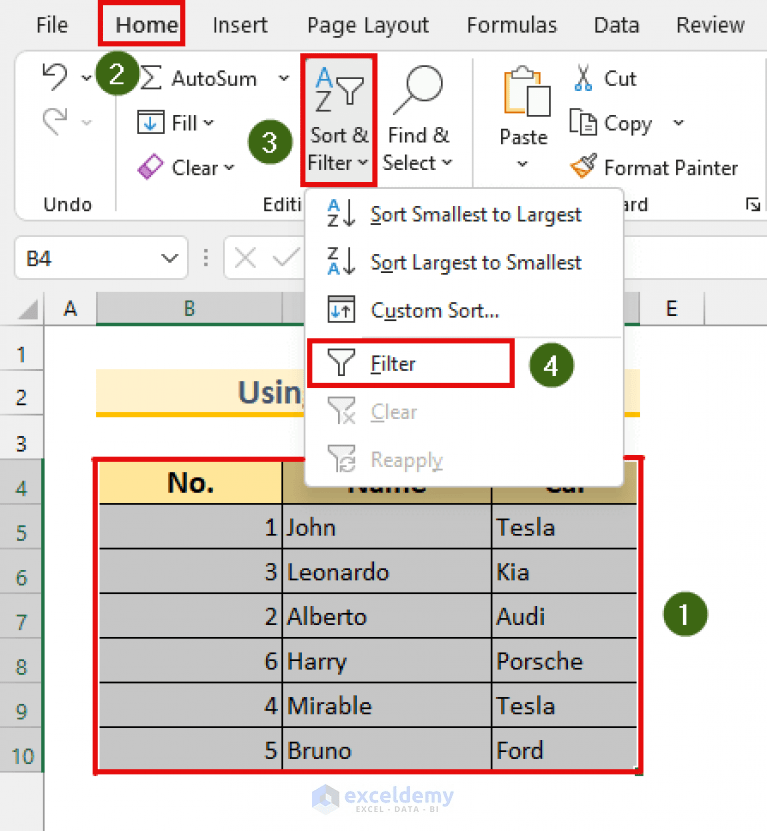The width and height of the screenshot is (767, 831).
Task: Open the Fill options chevron
Action: click(206, 122)
